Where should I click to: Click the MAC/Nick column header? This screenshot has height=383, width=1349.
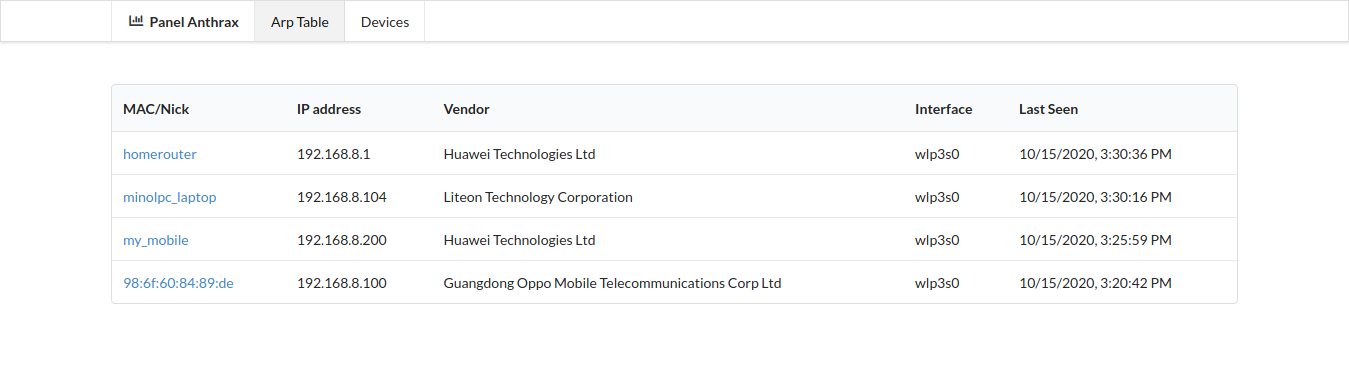[x=156, y=109]
